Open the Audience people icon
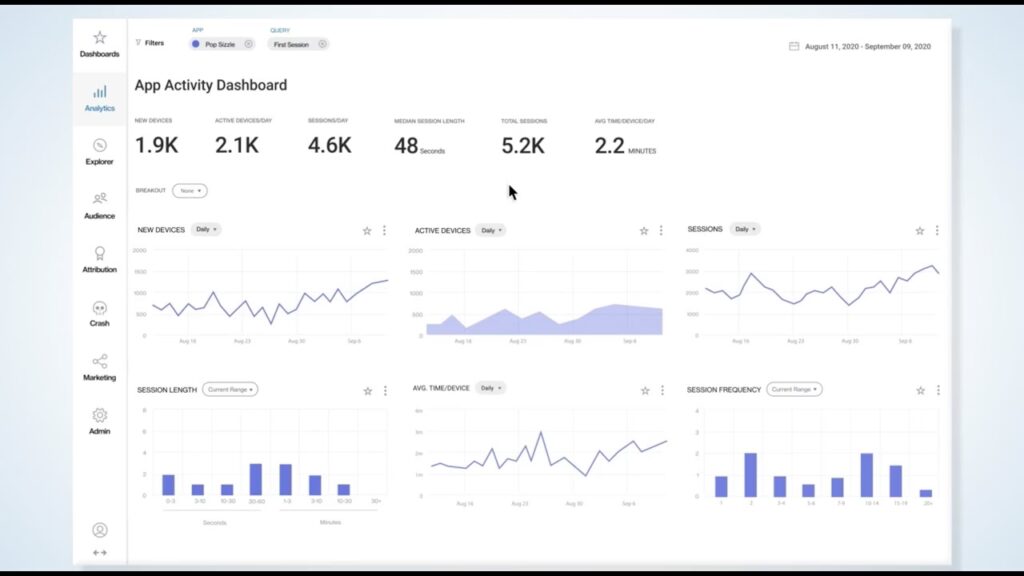 tap(99, 200)
